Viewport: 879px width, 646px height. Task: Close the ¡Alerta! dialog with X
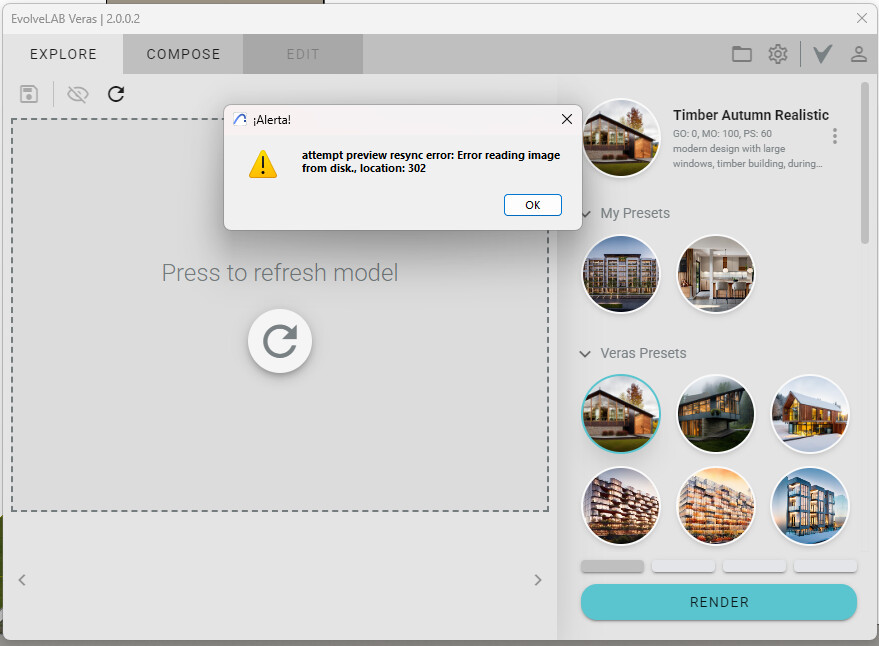[x=567, y=119]
